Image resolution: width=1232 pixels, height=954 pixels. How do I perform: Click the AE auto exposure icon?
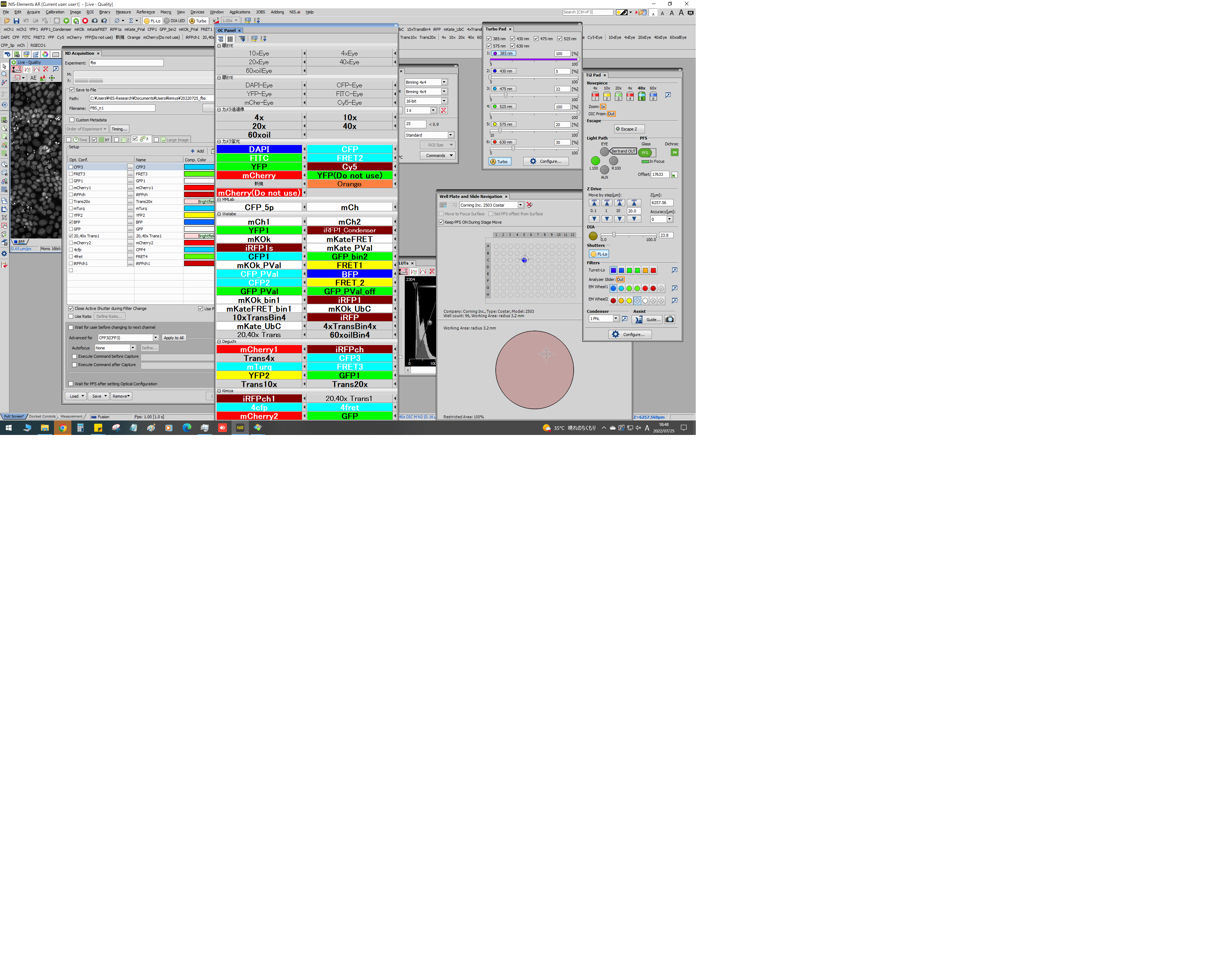33,78
